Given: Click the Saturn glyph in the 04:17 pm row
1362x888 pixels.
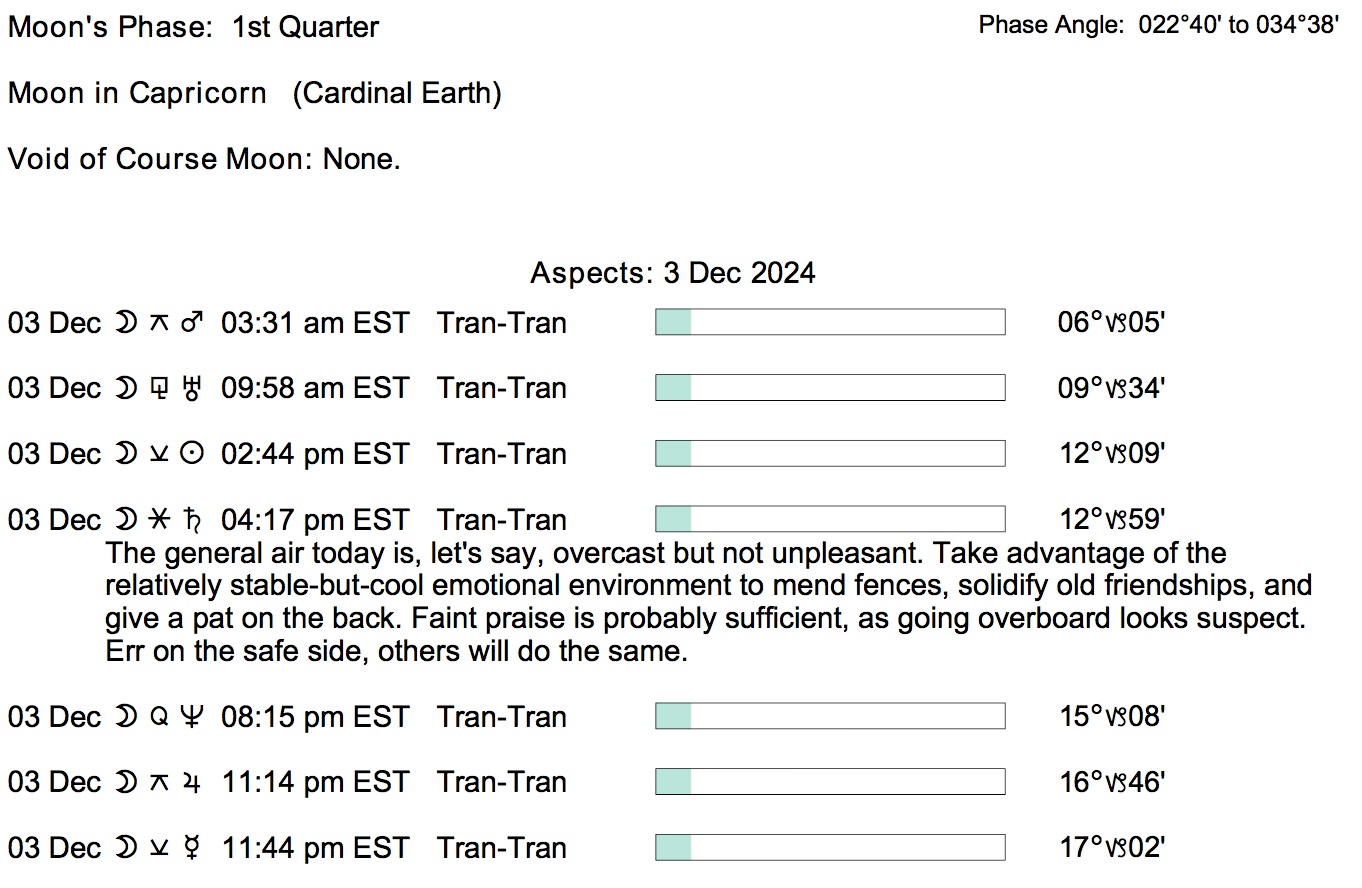Looking at the screenshot, I should click(190, 519).
